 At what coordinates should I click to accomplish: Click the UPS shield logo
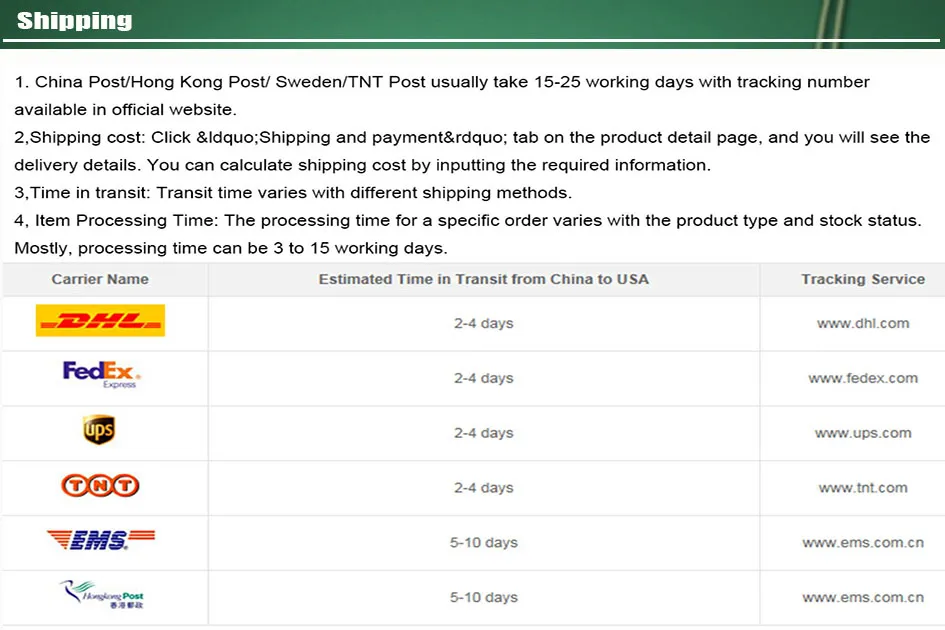point(99,430)
